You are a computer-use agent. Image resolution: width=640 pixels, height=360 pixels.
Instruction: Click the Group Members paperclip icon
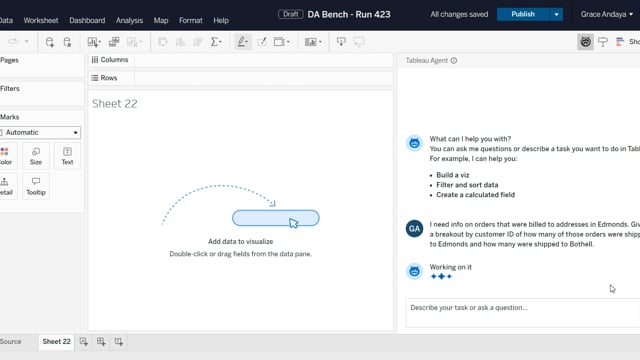(262, 42)
